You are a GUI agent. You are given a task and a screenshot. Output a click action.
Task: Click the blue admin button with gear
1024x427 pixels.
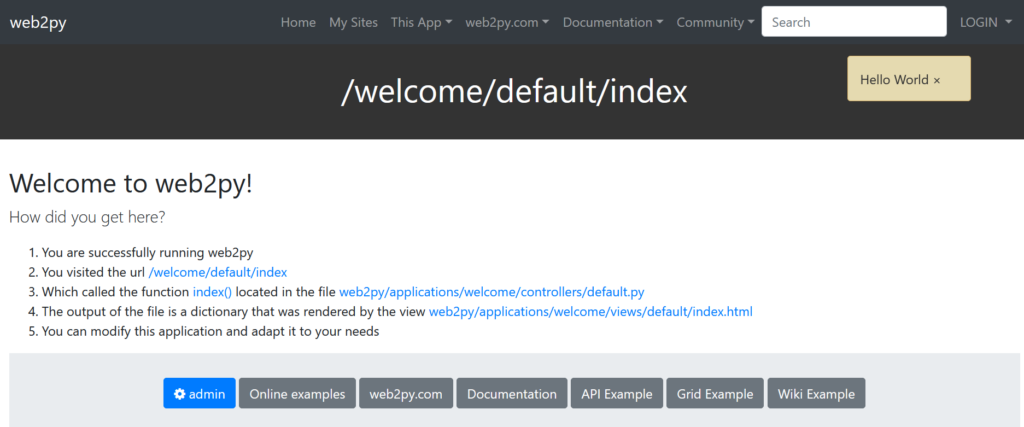(x=199, y=393)
